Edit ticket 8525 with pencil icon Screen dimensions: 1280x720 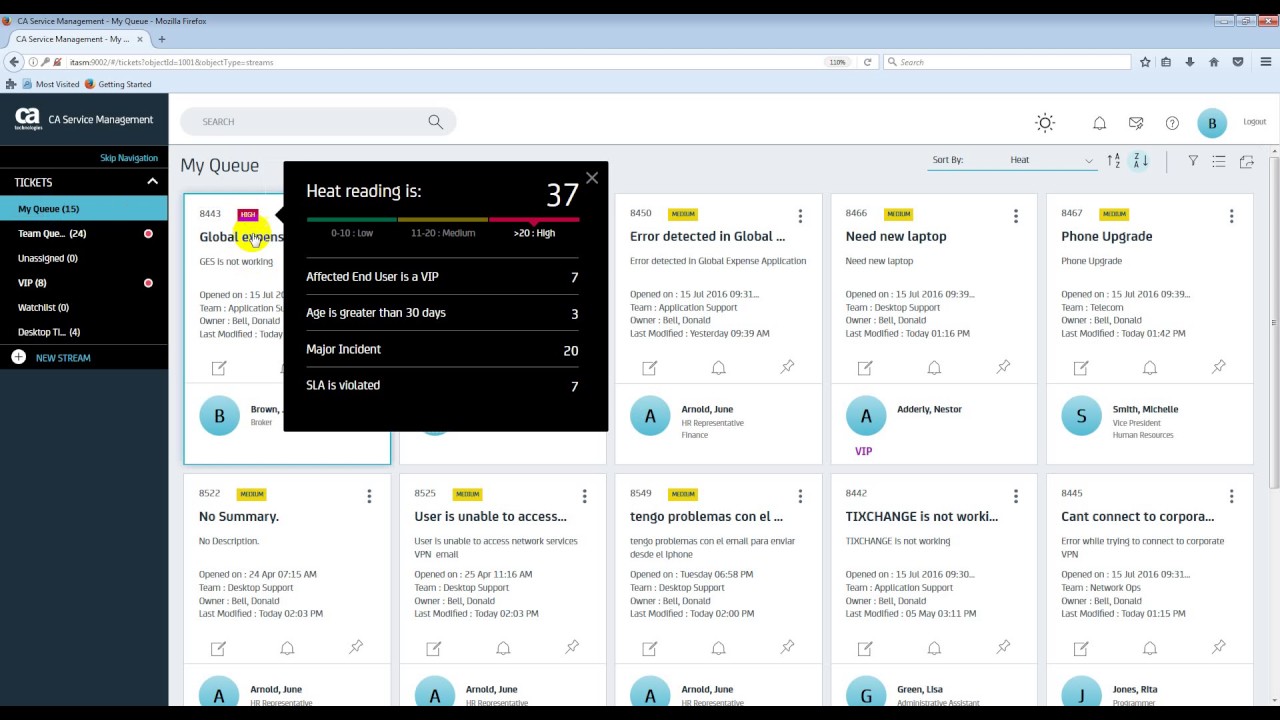tap(434, 648)
